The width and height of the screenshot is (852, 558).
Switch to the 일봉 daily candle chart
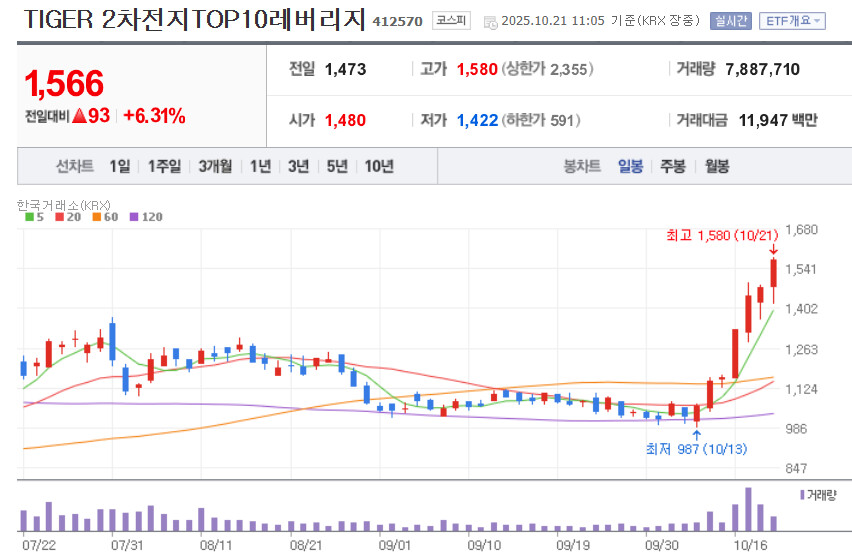[x=630, y=166]
